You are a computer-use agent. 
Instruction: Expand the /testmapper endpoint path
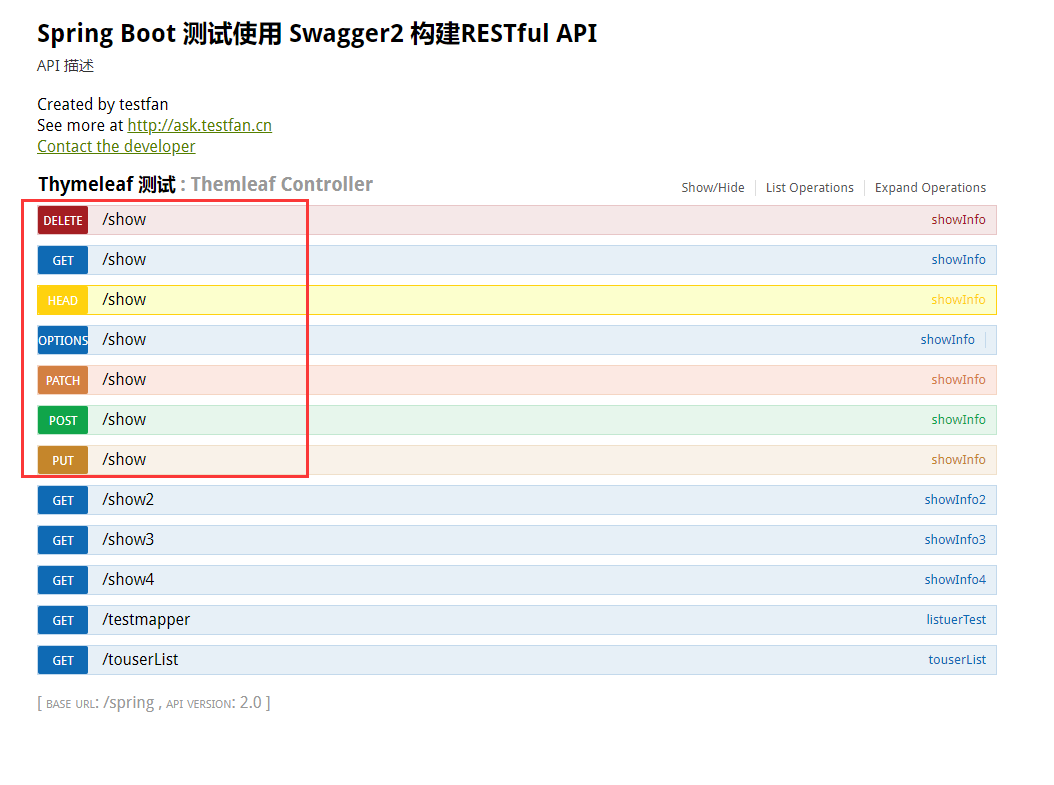click(x=146, y=620)
